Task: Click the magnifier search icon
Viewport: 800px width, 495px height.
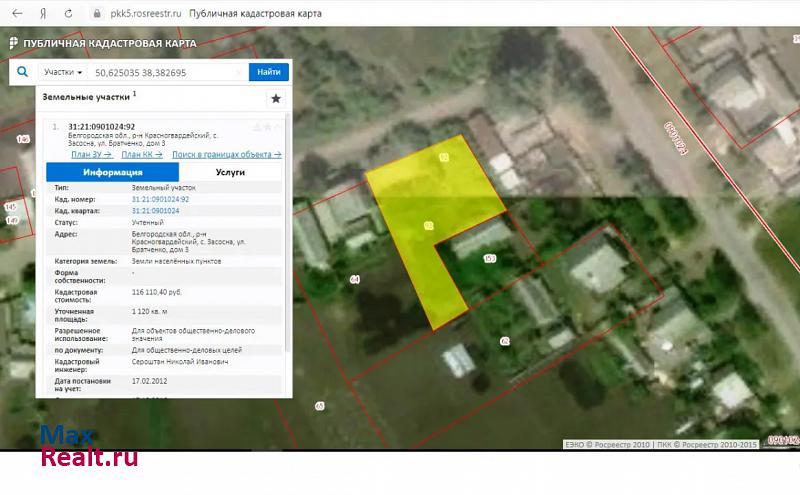Action: pyautogui.click(x=22, y=72)
